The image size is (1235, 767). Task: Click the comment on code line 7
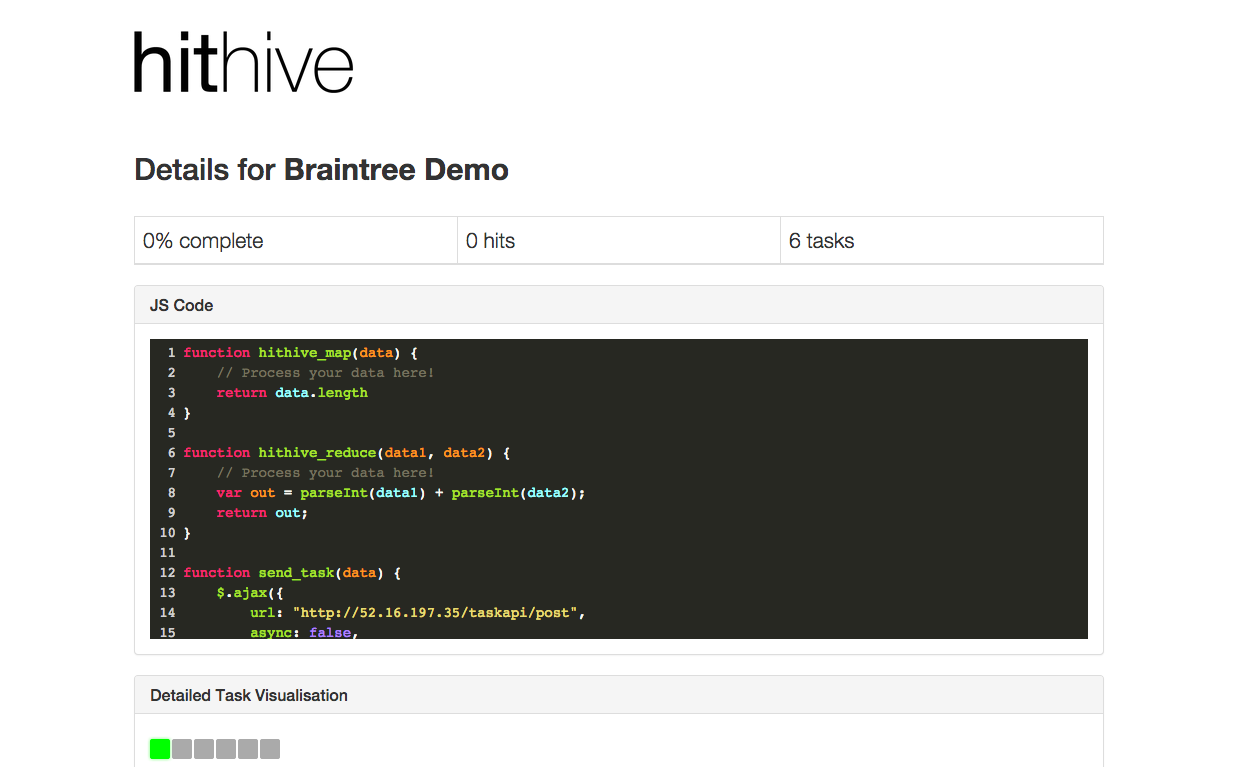pos(325,473)
